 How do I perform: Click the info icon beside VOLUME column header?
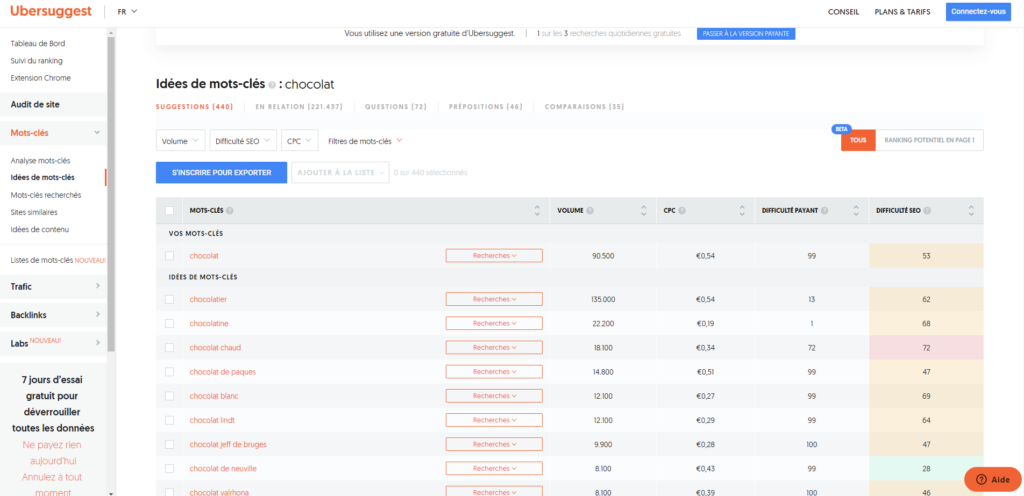[590, 211]
